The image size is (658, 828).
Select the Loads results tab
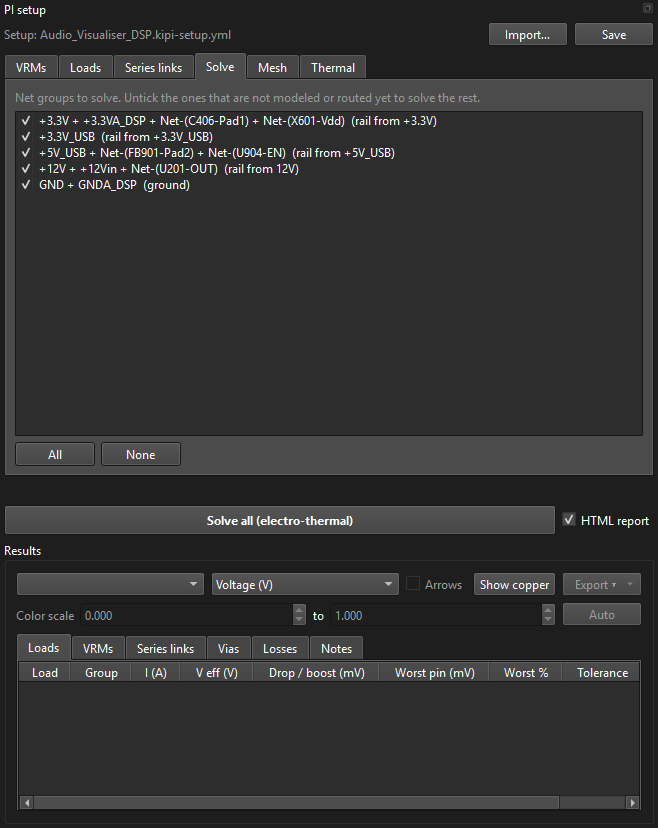coord(44,648)
